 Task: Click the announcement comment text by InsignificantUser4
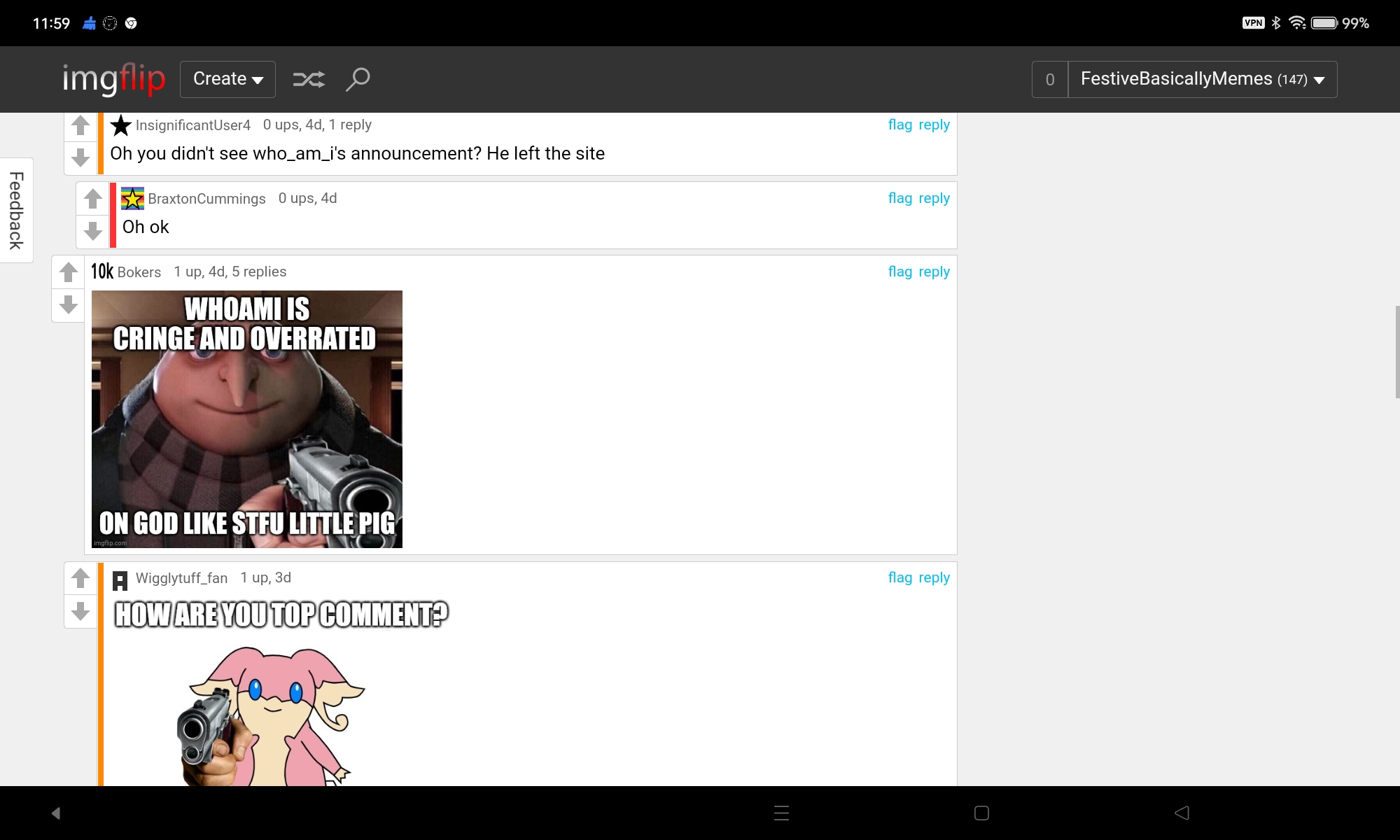tap(357, 153)
